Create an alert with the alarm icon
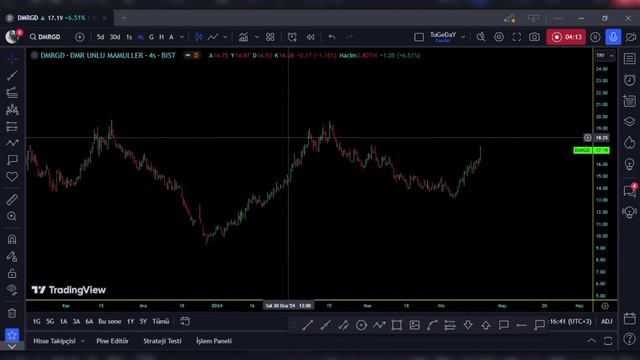The width and height of the screenshot is (640, 360). [292, 37]
